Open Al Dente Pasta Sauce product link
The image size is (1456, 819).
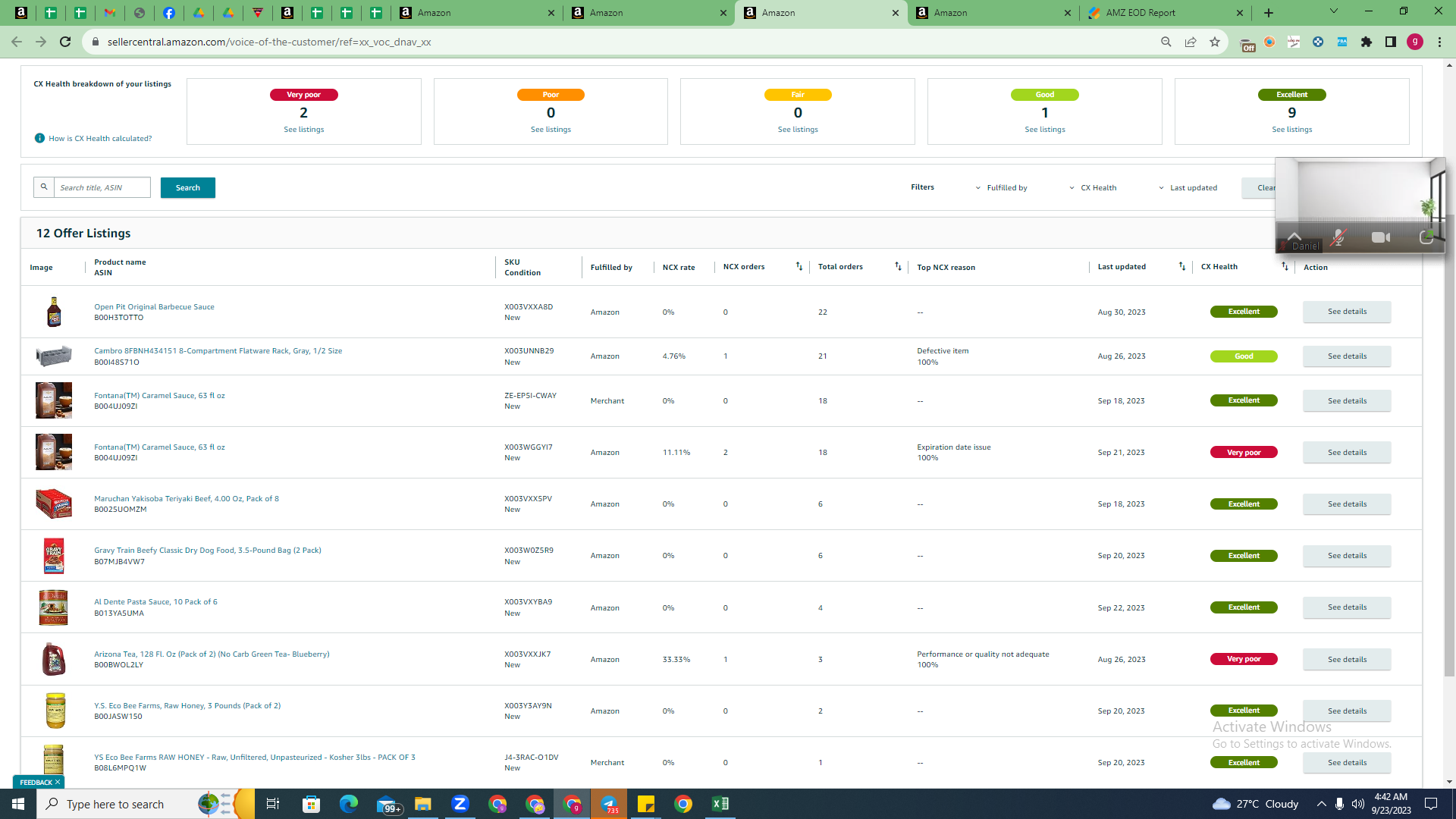point(155,602)
